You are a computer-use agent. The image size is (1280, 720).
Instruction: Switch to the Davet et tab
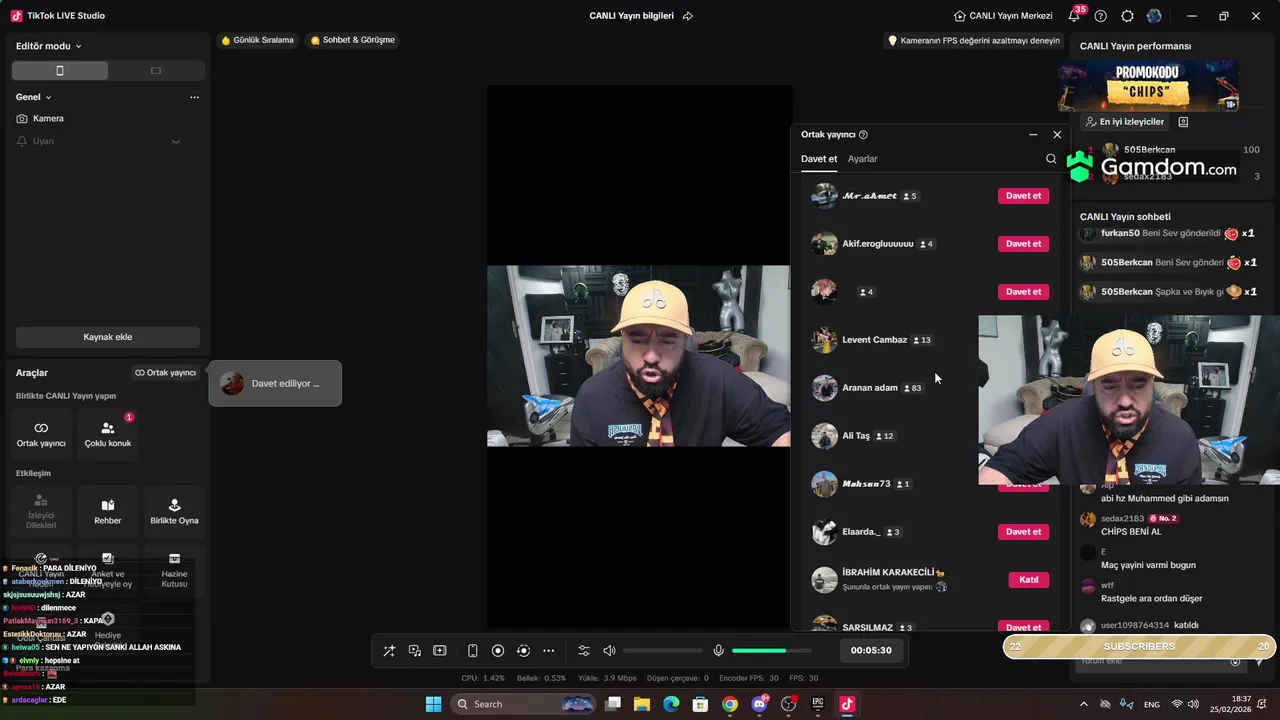[x=819, y=159]
